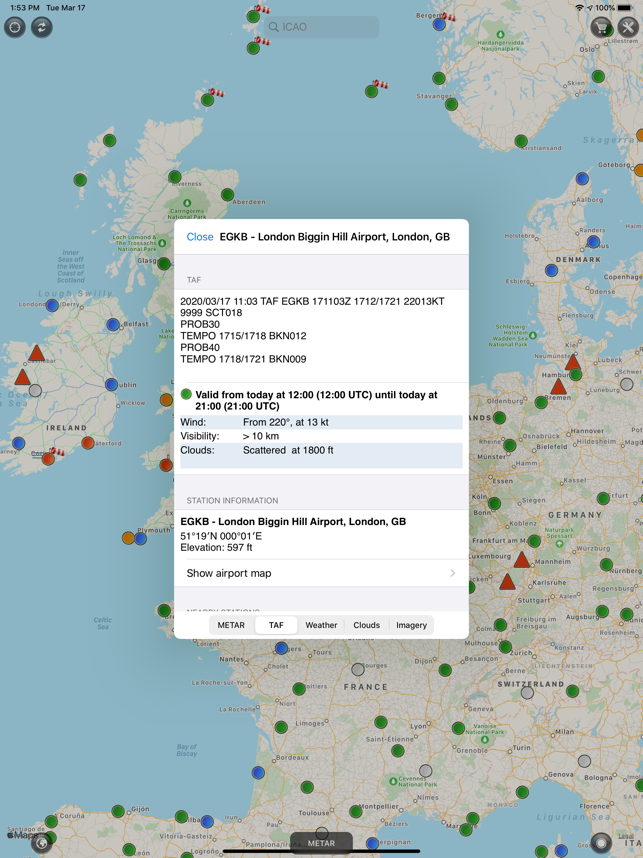The width and height of the screenshot is (643, 858).
Task: Tap the globe icon at bottom left
Action: [42, 843]
